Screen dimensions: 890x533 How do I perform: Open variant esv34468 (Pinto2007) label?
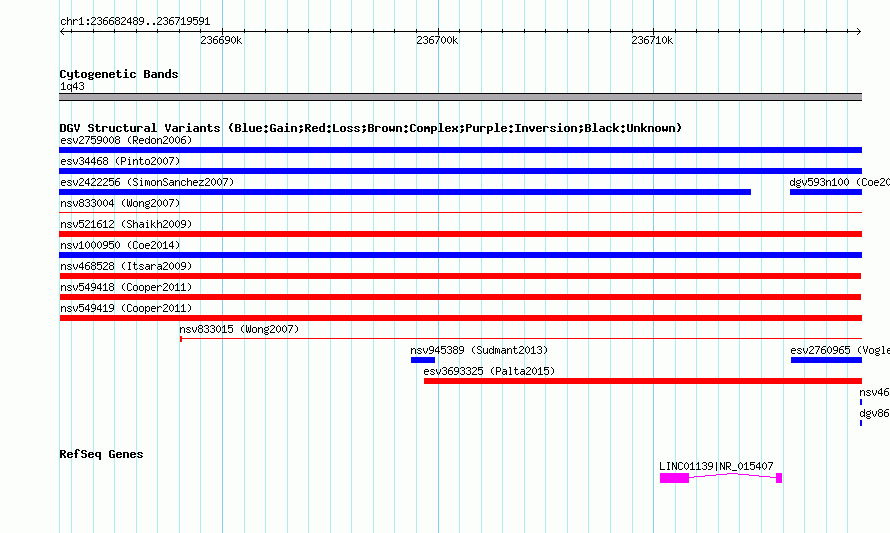pos(120,161)
